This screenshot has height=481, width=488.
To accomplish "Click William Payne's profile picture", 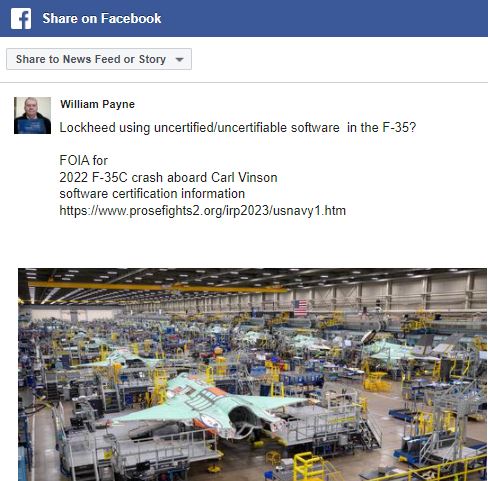I will point(32,115).
